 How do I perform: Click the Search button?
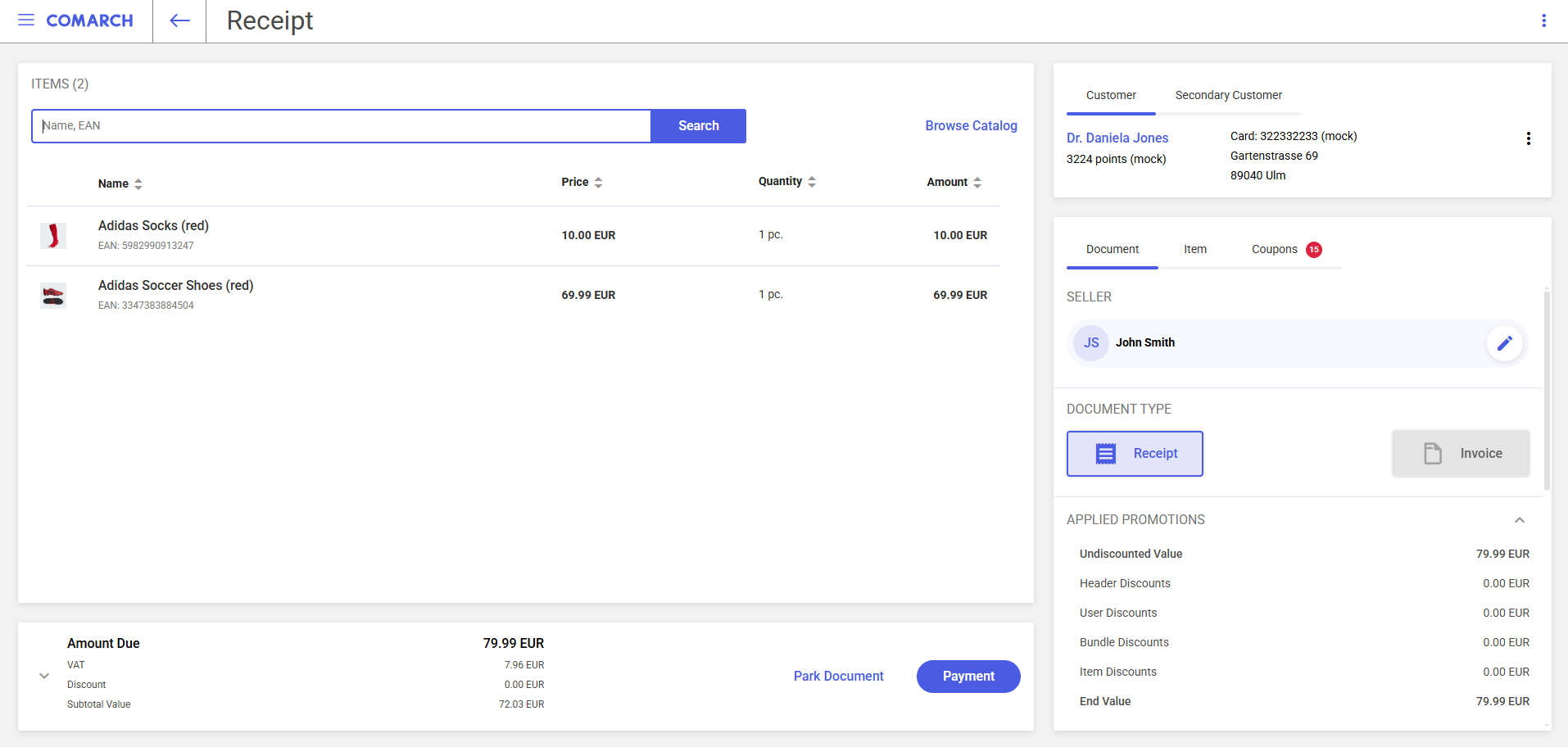[698, 126]
